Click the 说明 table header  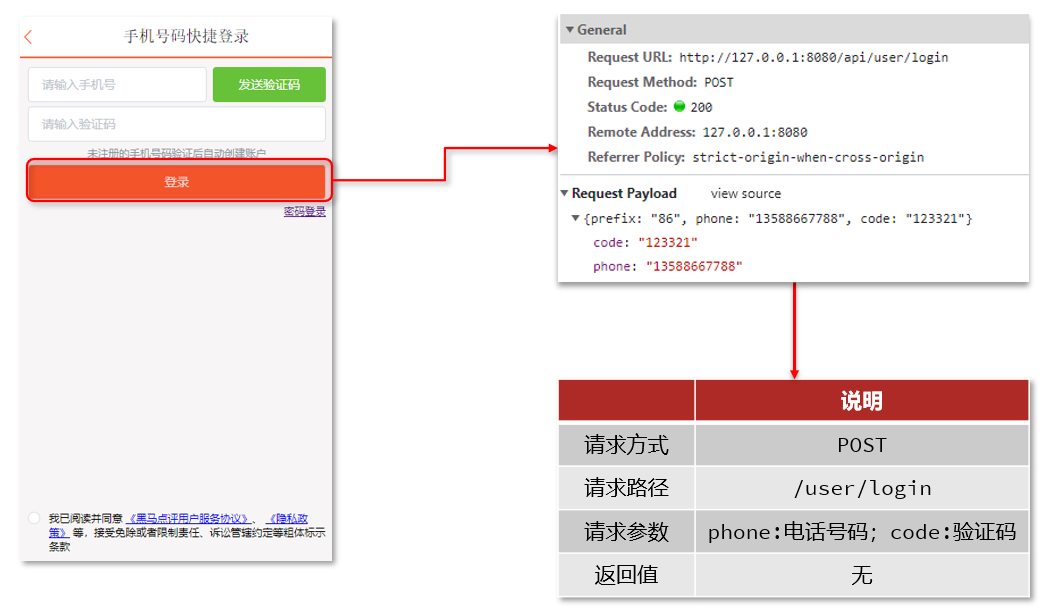point(861,401)
